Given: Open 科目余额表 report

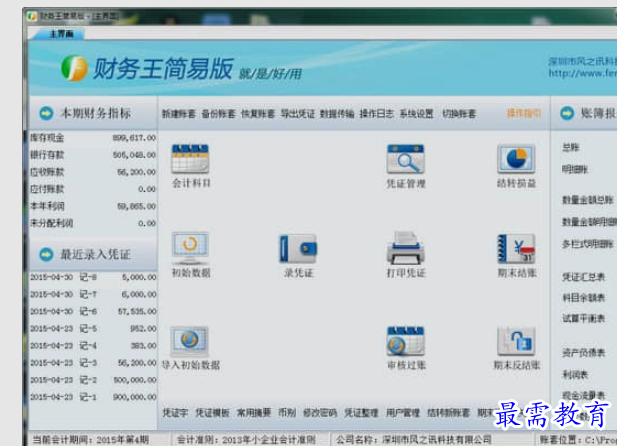Looking at the screenshot, I should [584, 298].
